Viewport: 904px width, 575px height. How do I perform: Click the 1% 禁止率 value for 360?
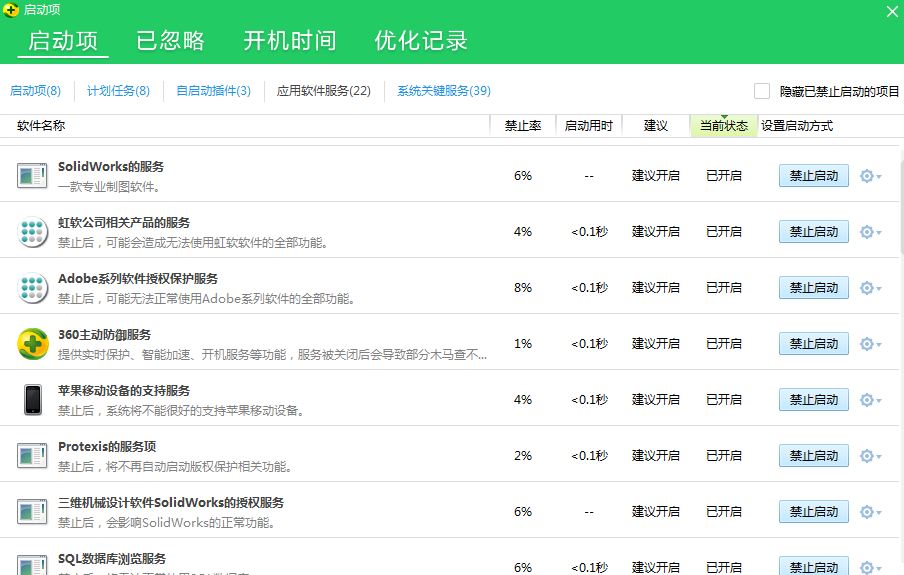point(523,344)
